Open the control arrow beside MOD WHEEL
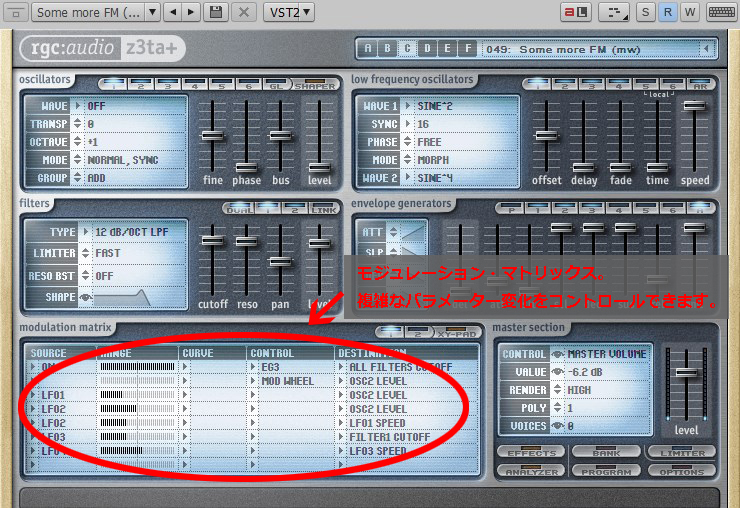Viewport: 740px width, 508px height. (253, 381)
